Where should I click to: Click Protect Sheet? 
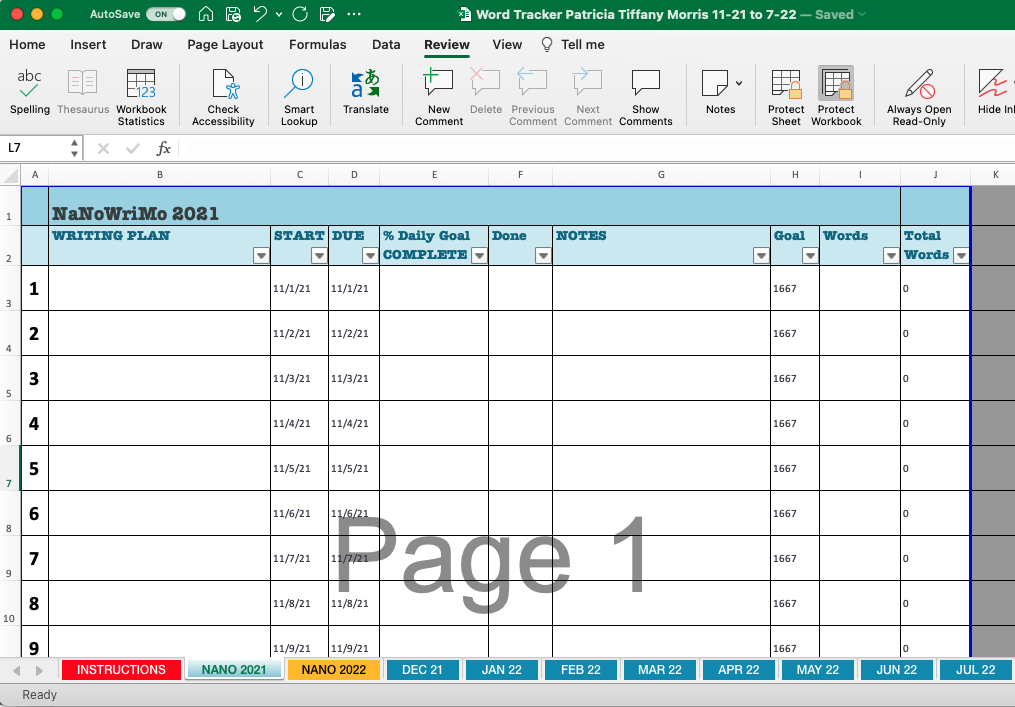point(786,97)
